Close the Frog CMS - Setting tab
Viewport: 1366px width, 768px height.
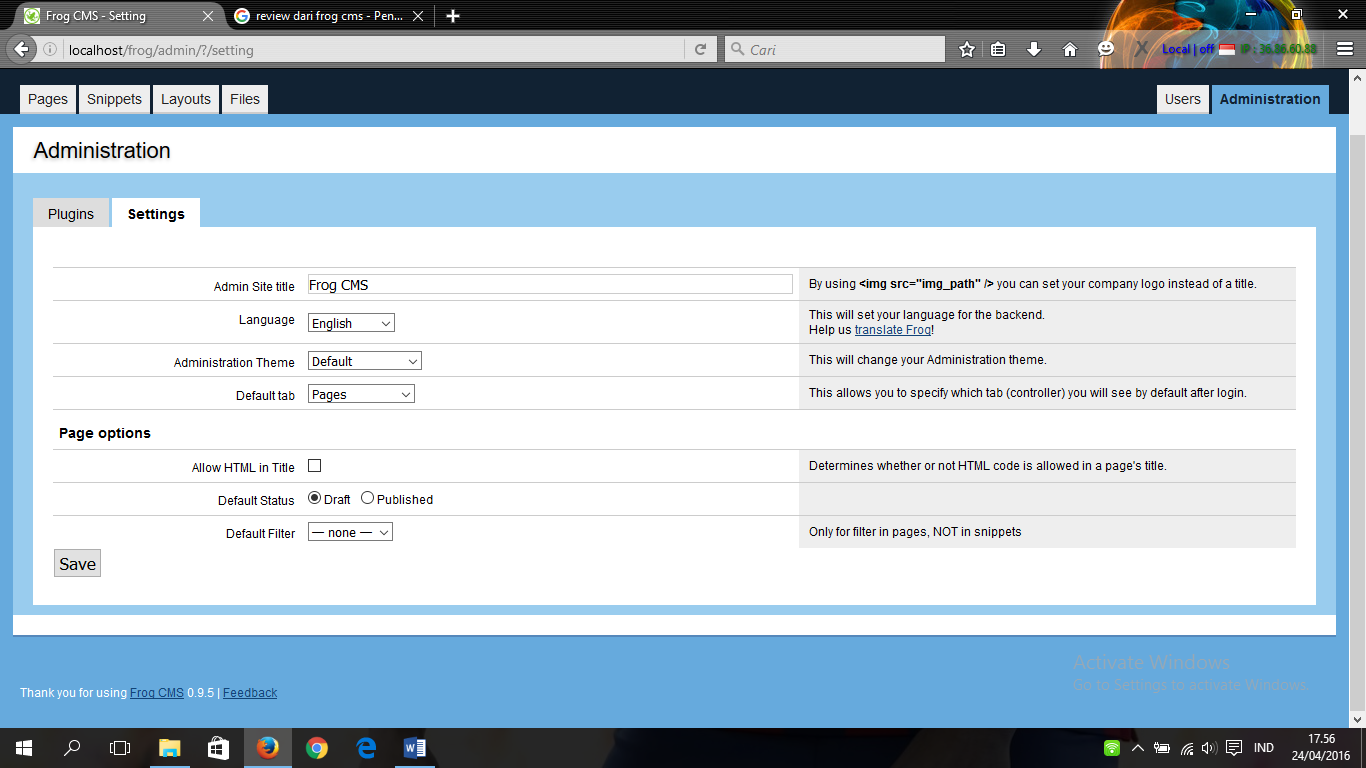click(208, 16)
